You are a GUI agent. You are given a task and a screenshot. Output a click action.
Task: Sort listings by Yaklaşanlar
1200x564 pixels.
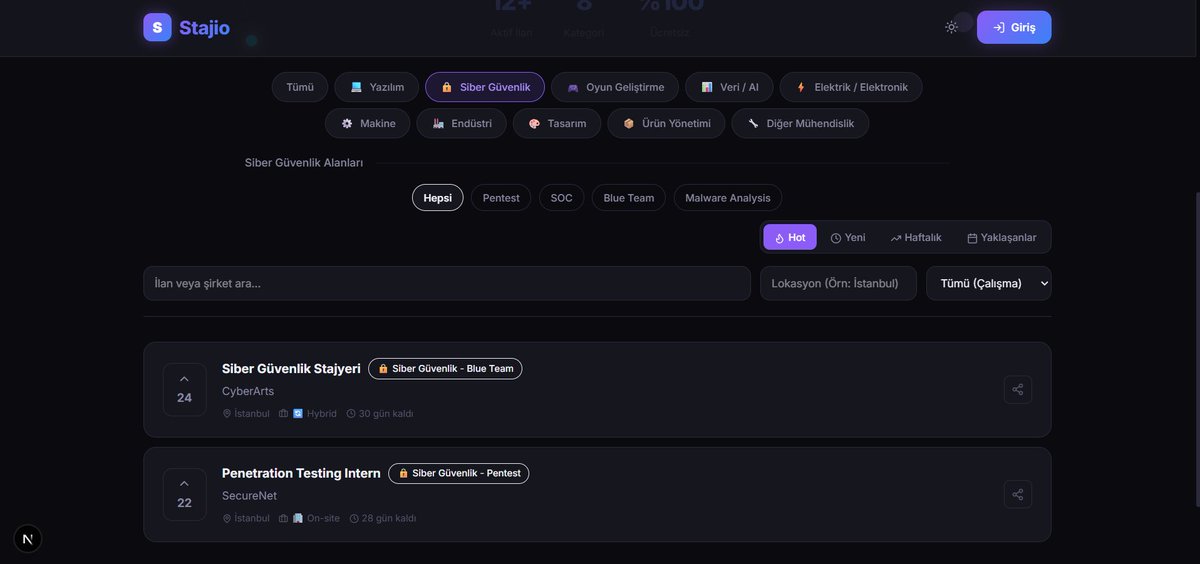coord(1002,237)
